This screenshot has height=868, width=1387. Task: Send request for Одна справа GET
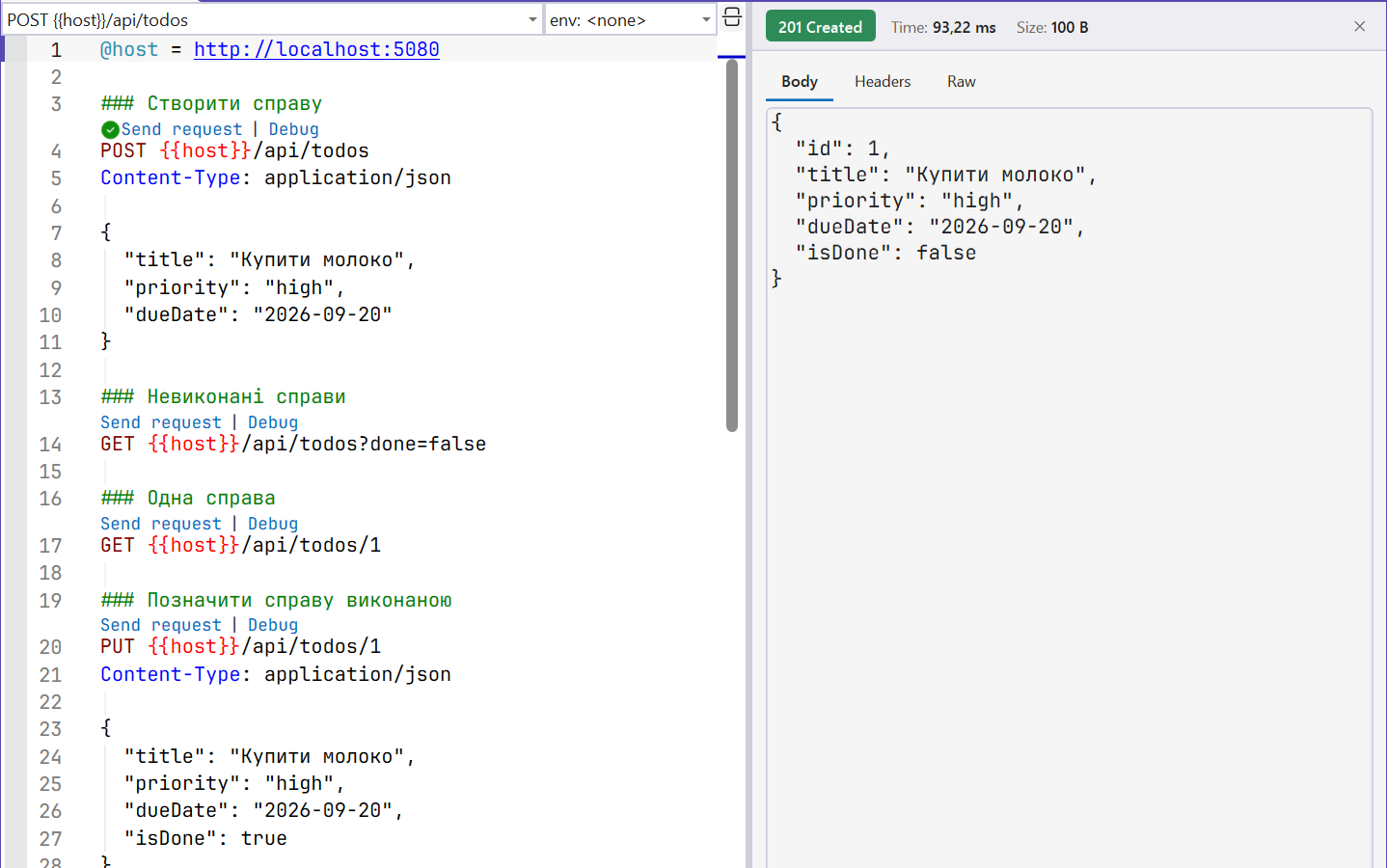161,524
